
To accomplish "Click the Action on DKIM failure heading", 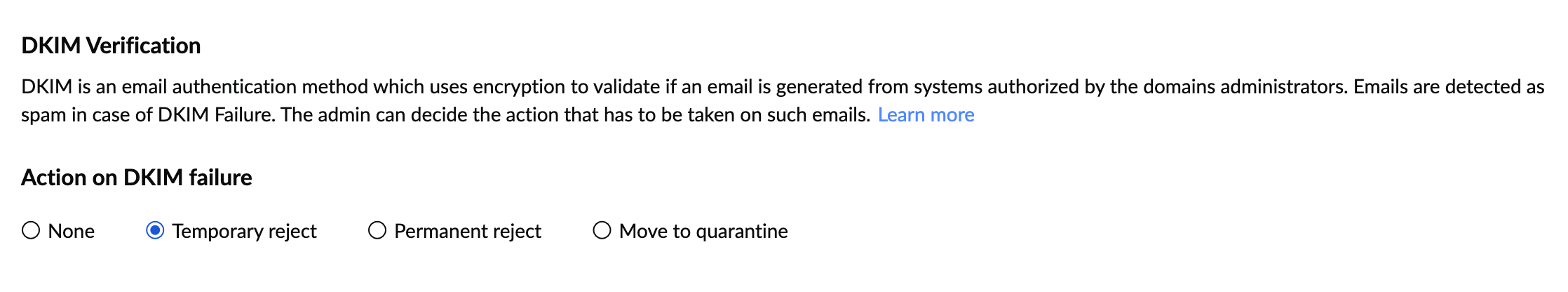I will pos(137,178).
